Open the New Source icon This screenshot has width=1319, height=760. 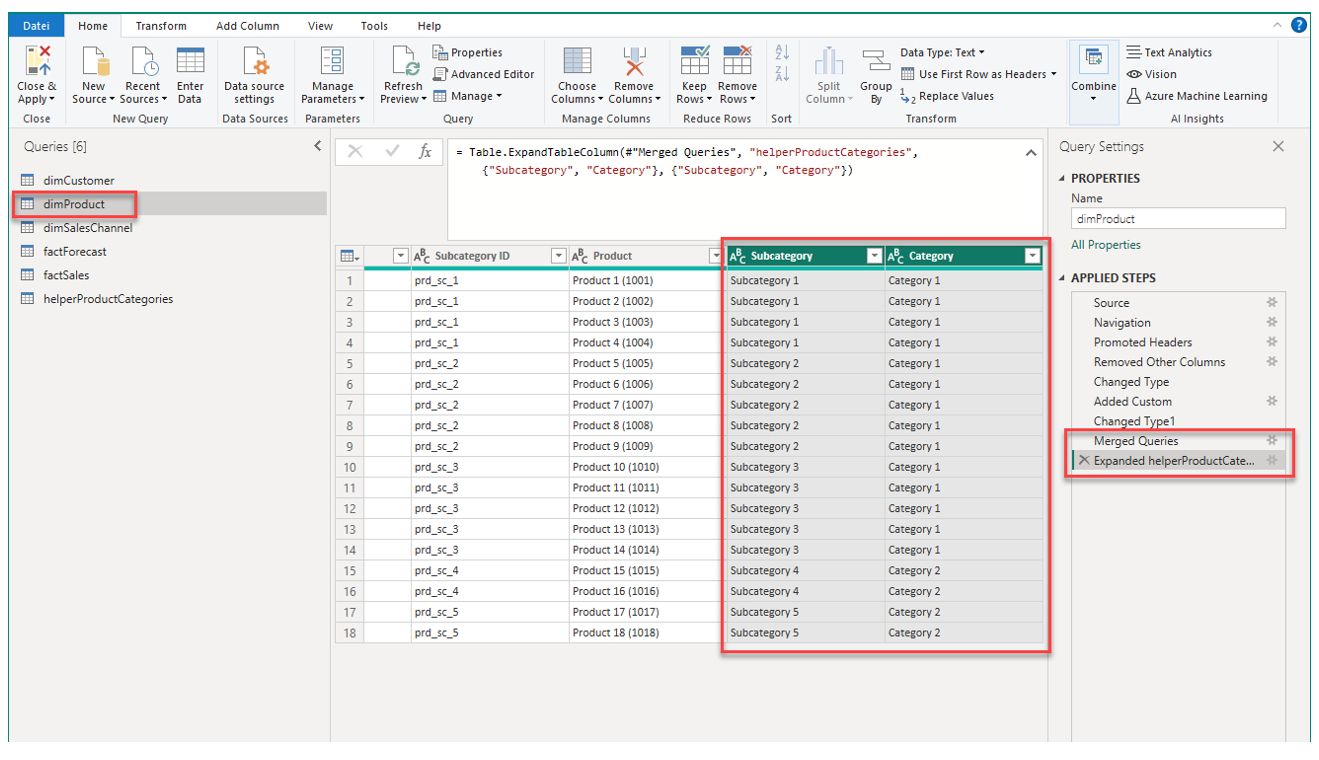94,62
